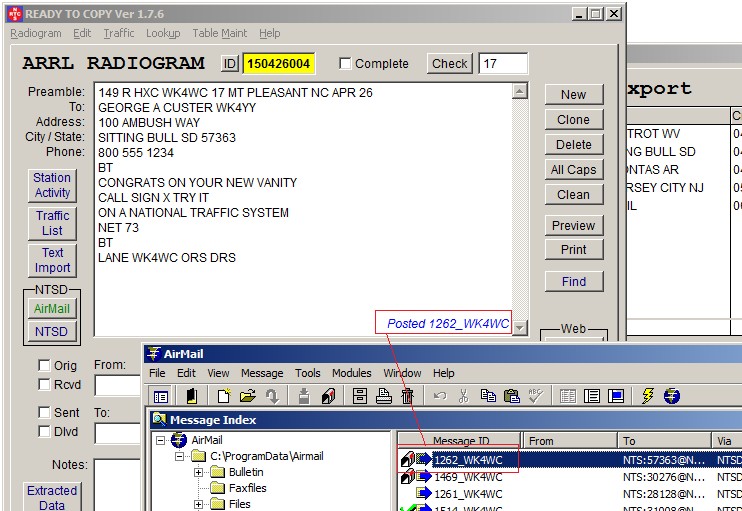Open the AirMail address book icon
This screenshot has width=742, height=511.
192,396
